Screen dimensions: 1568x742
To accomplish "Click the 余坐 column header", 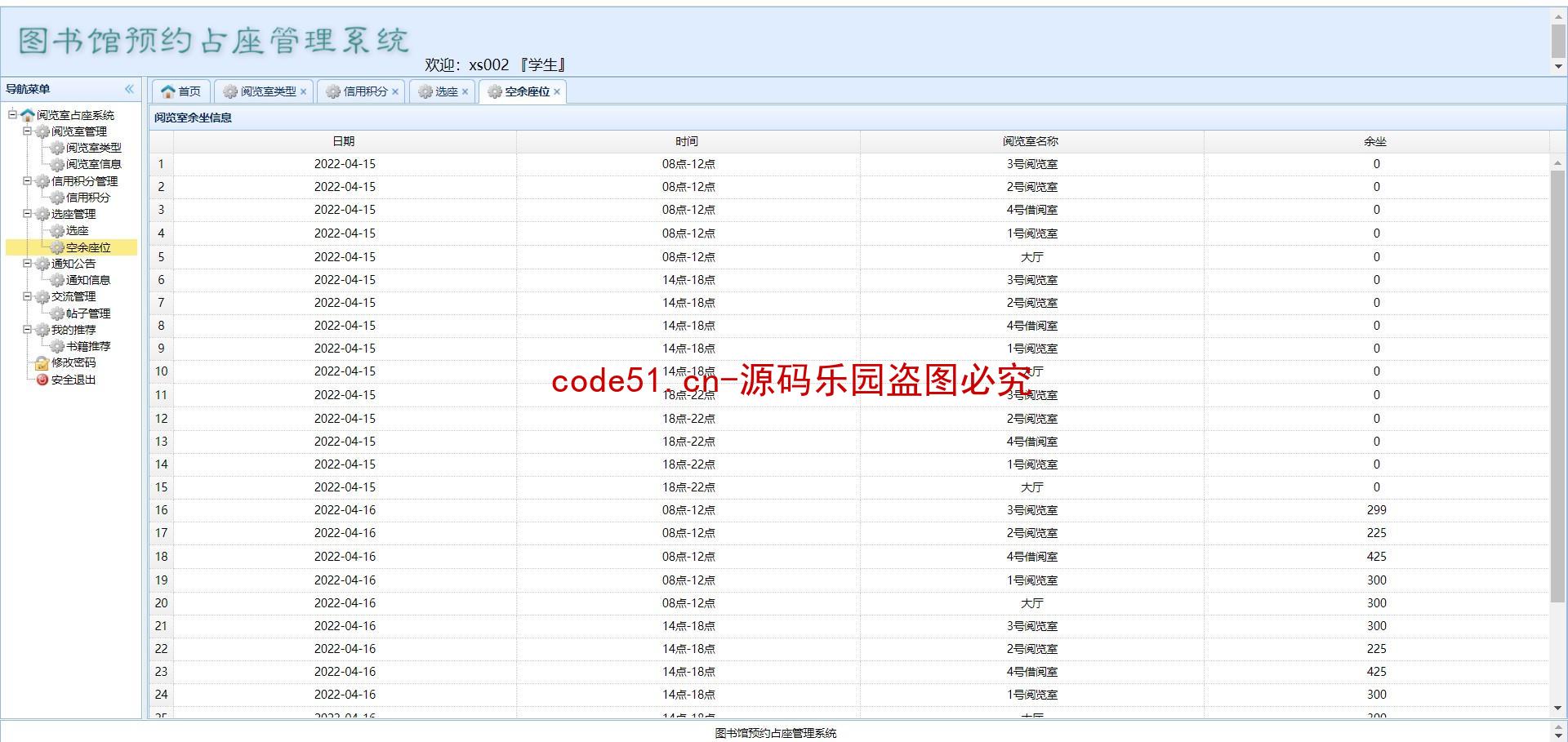I will (x=1376, y=141).
